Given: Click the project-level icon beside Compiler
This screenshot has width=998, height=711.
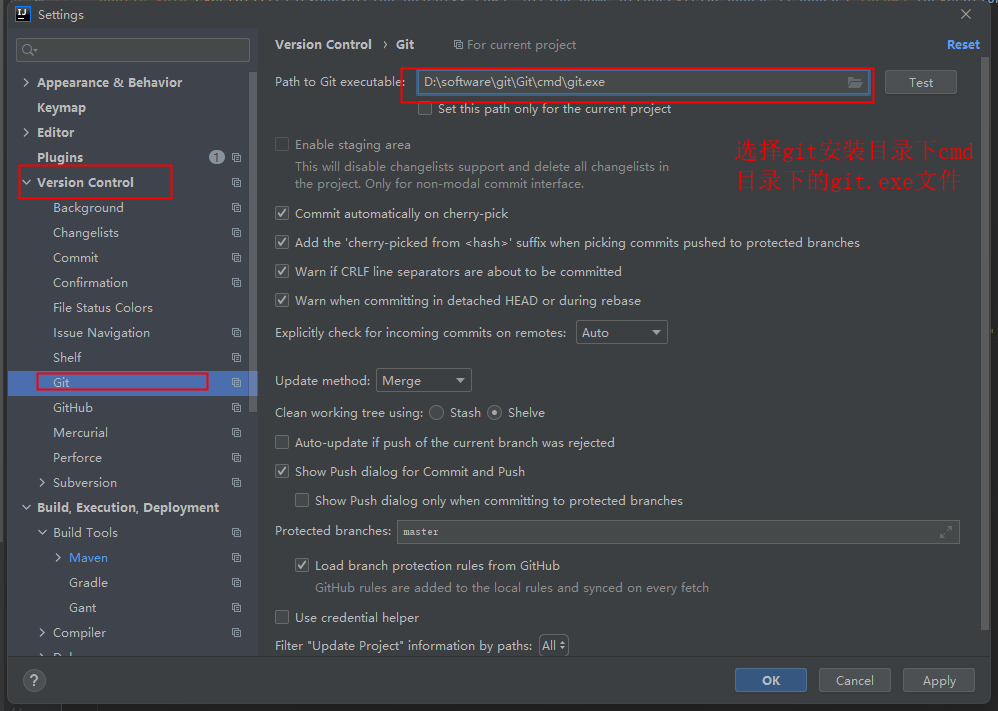Looking at the screenshot, I should 237,633.
